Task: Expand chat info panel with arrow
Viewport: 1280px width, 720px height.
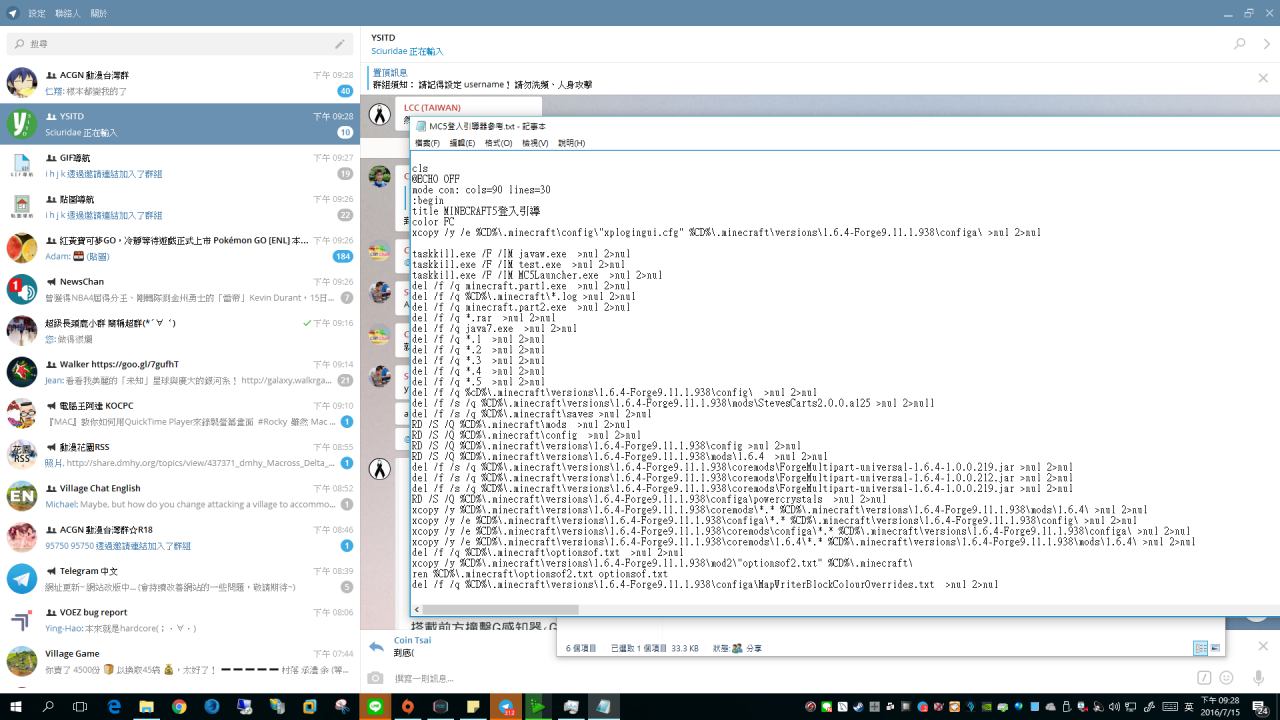Action: [1267, 44]
